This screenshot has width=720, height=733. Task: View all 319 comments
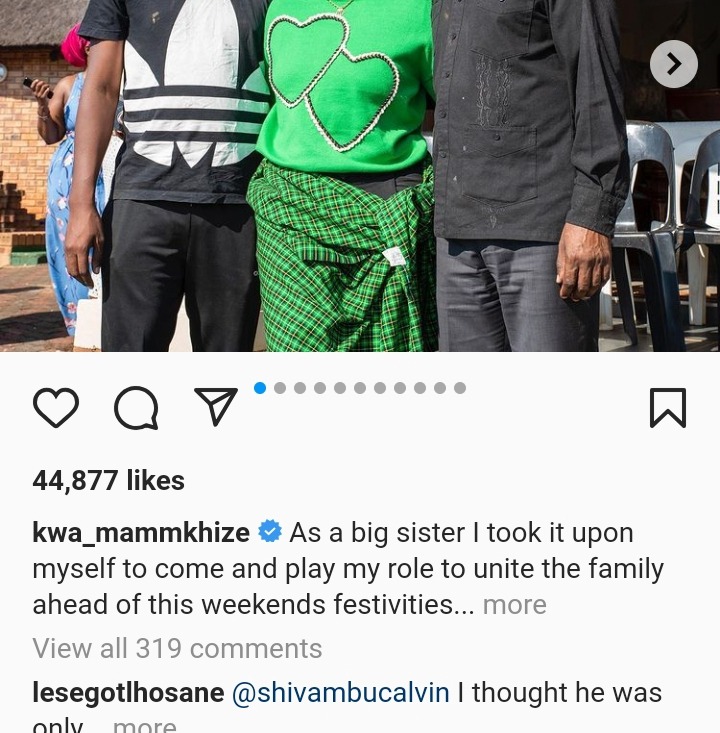click(177, 648)
